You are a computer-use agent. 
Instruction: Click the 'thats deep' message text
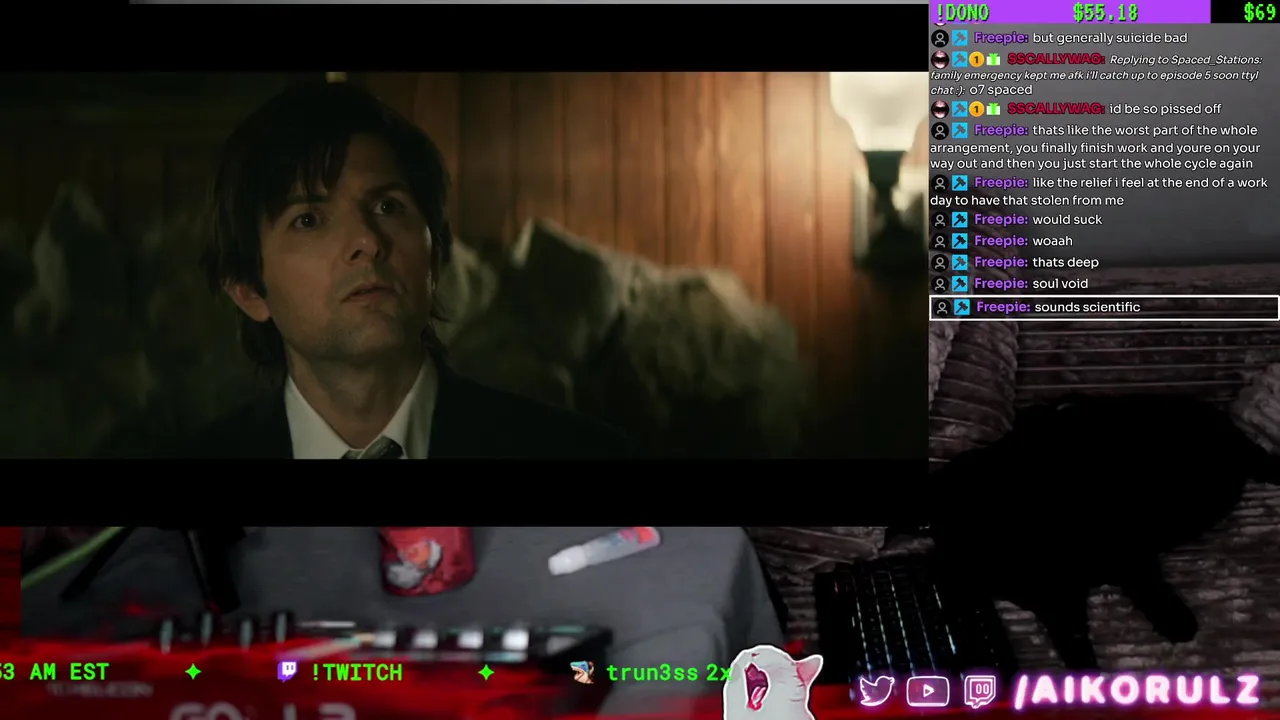[1065, 262]
